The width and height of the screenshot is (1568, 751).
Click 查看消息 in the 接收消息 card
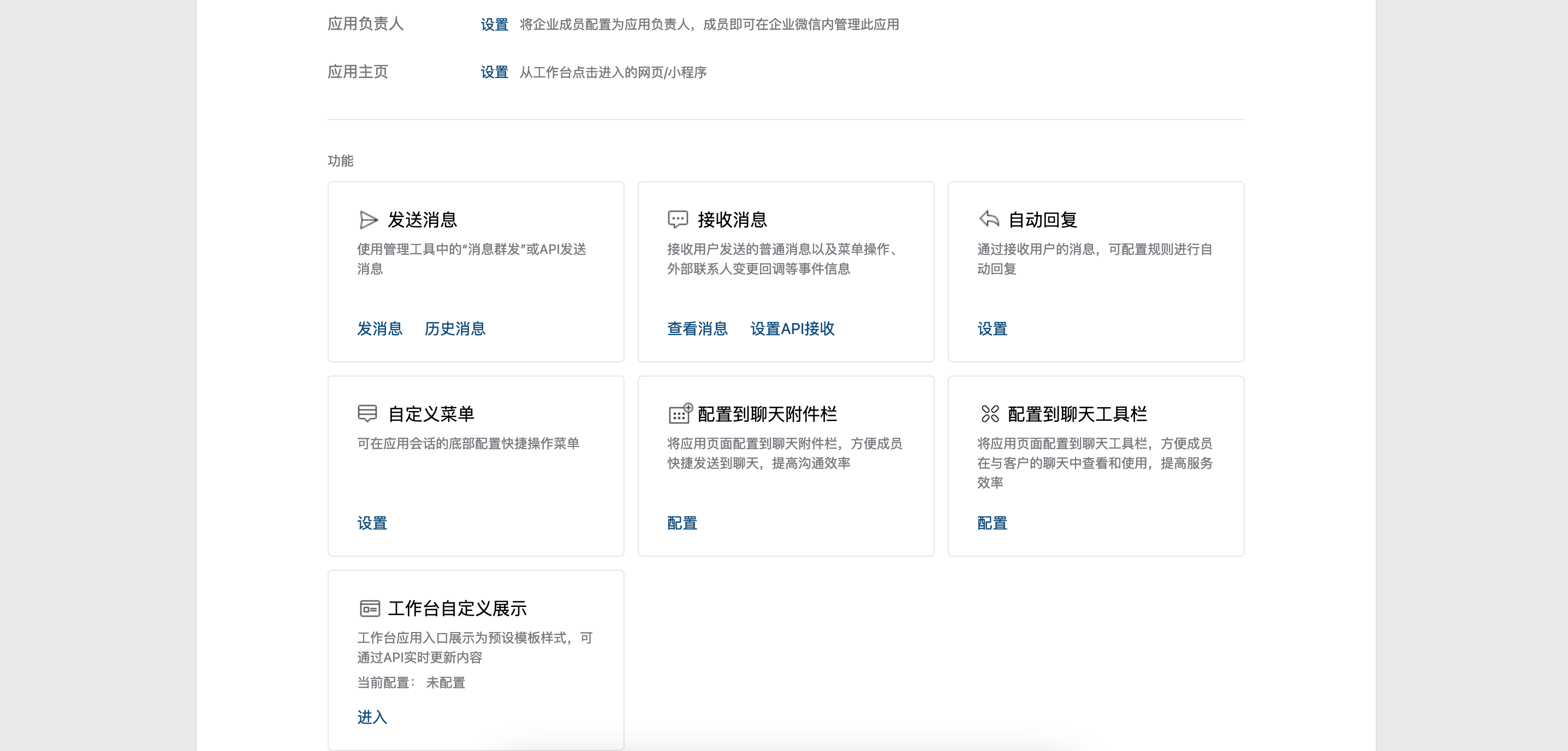tap(697, 329)
